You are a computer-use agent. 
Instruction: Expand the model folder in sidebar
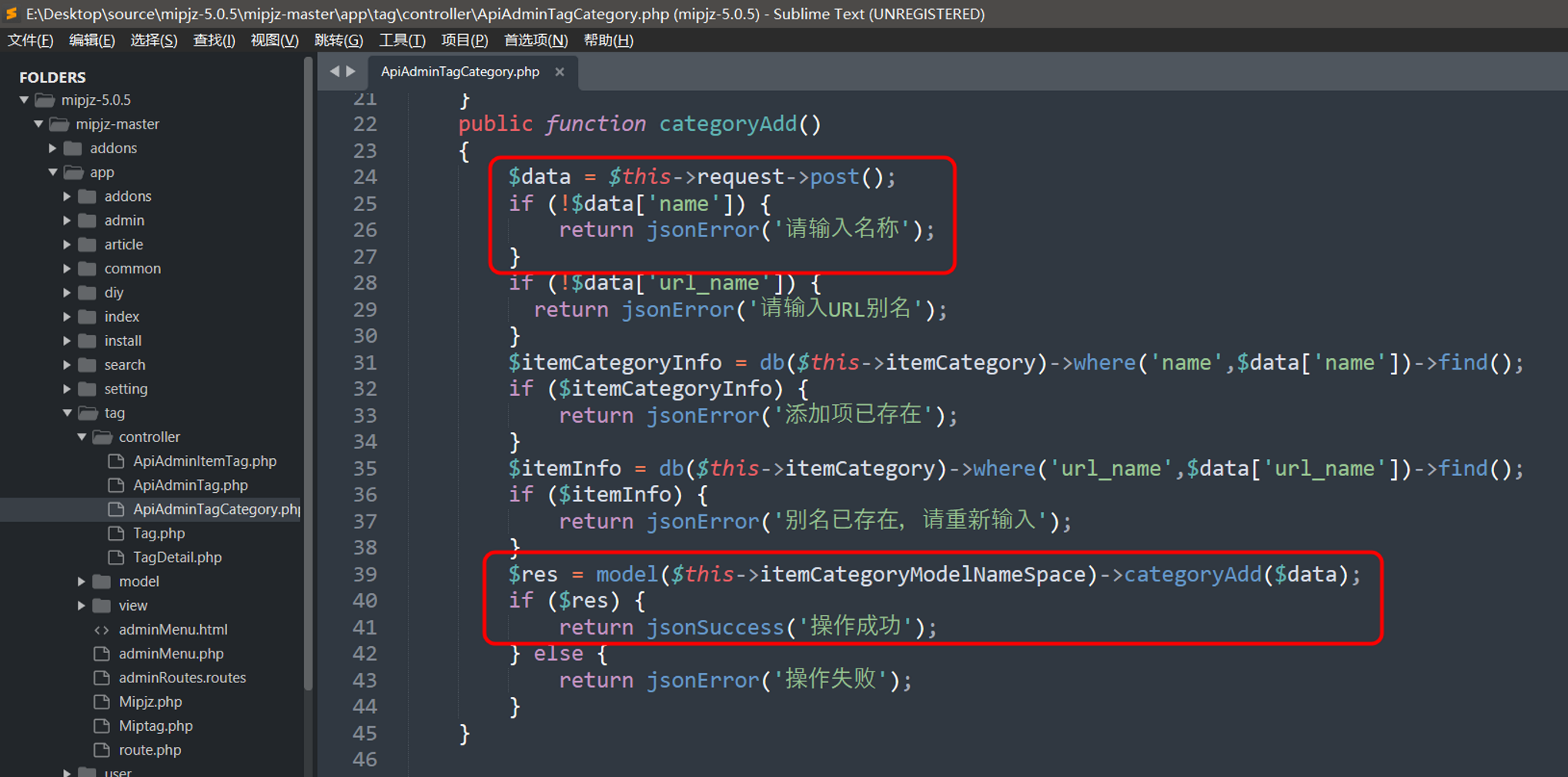(x=82, y=581)
